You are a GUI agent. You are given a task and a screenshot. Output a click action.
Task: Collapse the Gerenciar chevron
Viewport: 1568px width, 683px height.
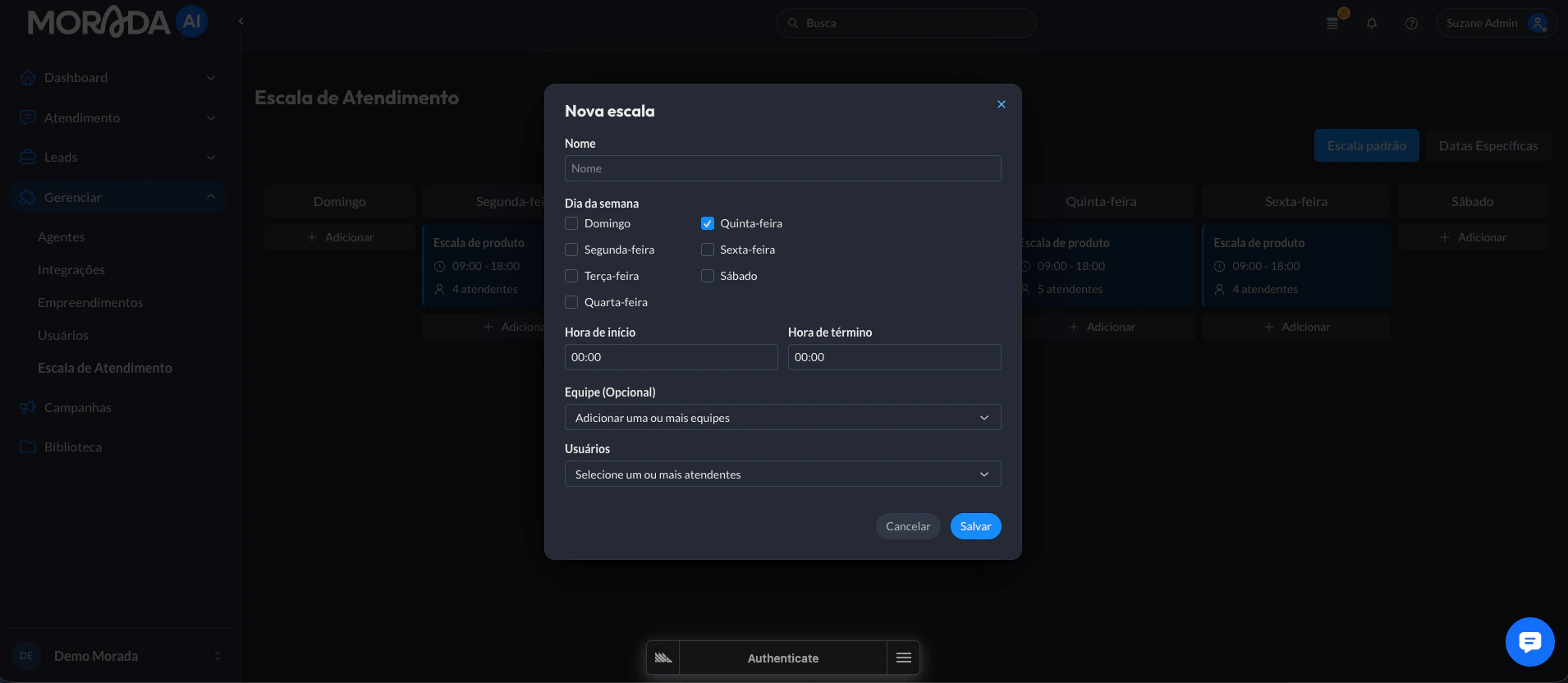click(x=211, y=197)
